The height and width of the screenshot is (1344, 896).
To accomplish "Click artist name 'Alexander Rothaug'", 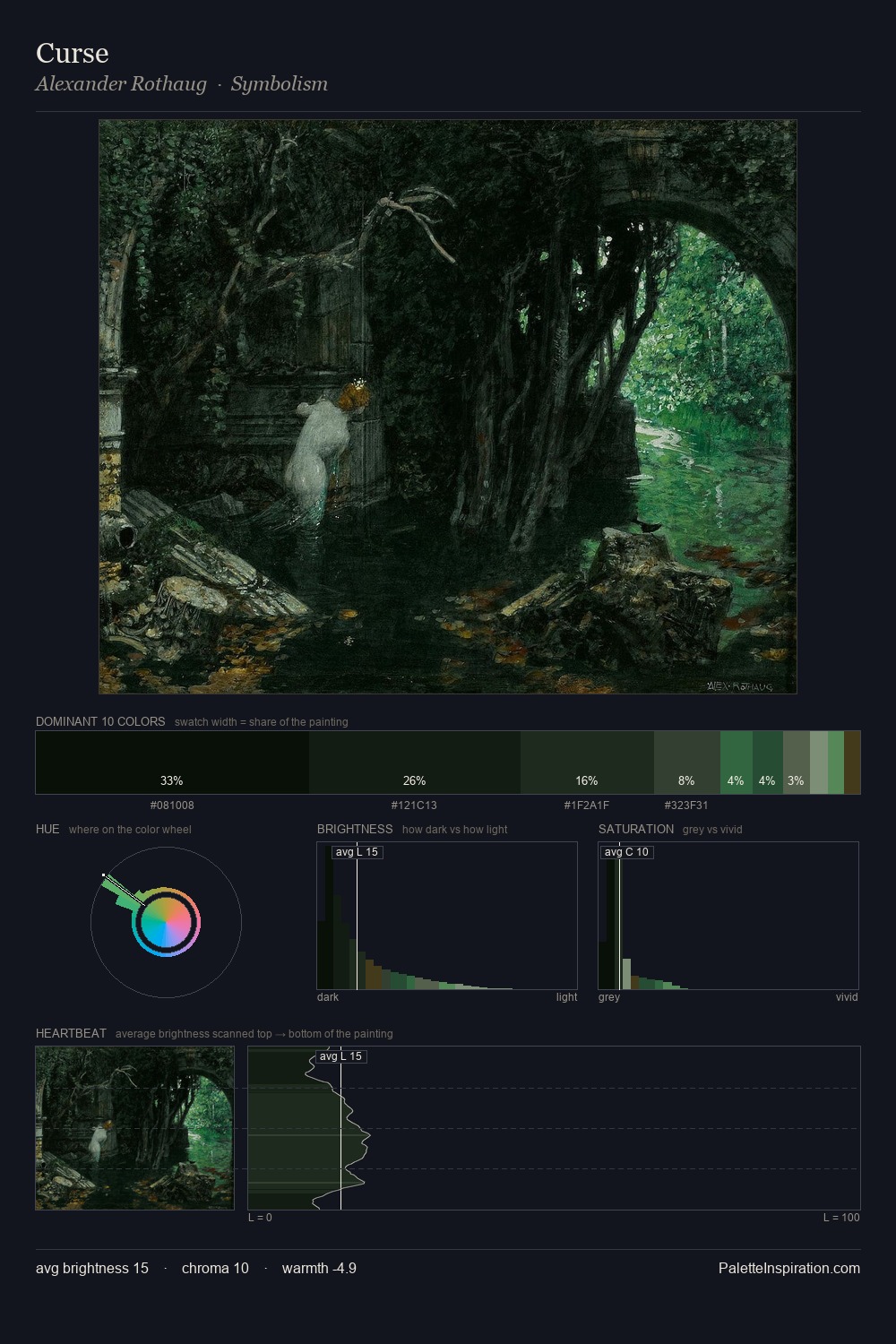I will click(x=121, y=84).
